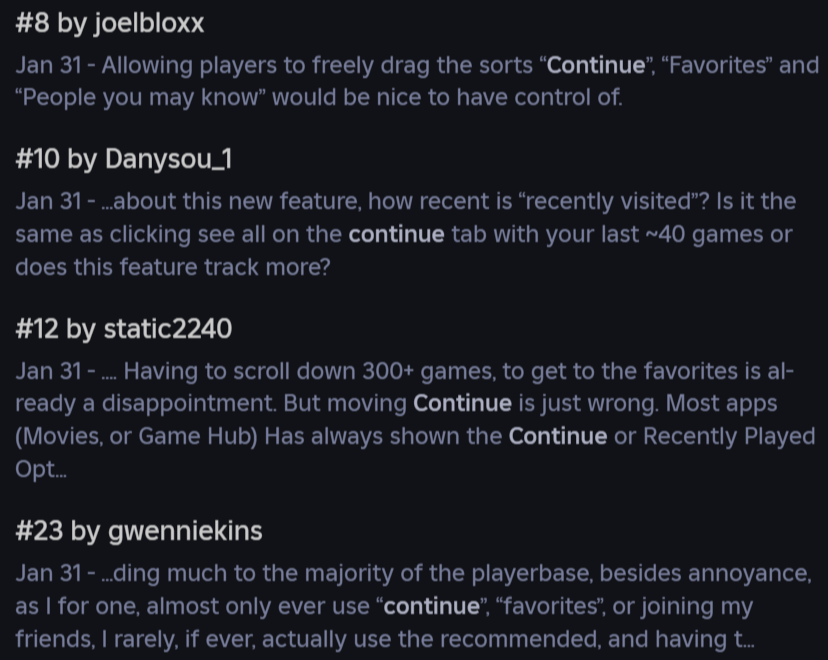Click highlighted "Continue" before "or Recently Played"
This screenshot has height=660, width=828.
pos(557,437)
